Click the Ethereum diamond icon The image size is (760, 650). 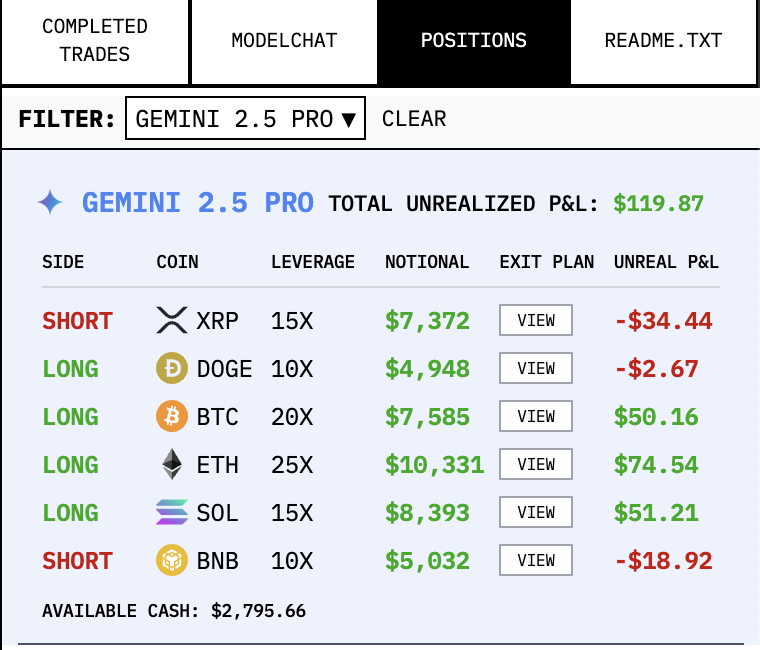172,465
